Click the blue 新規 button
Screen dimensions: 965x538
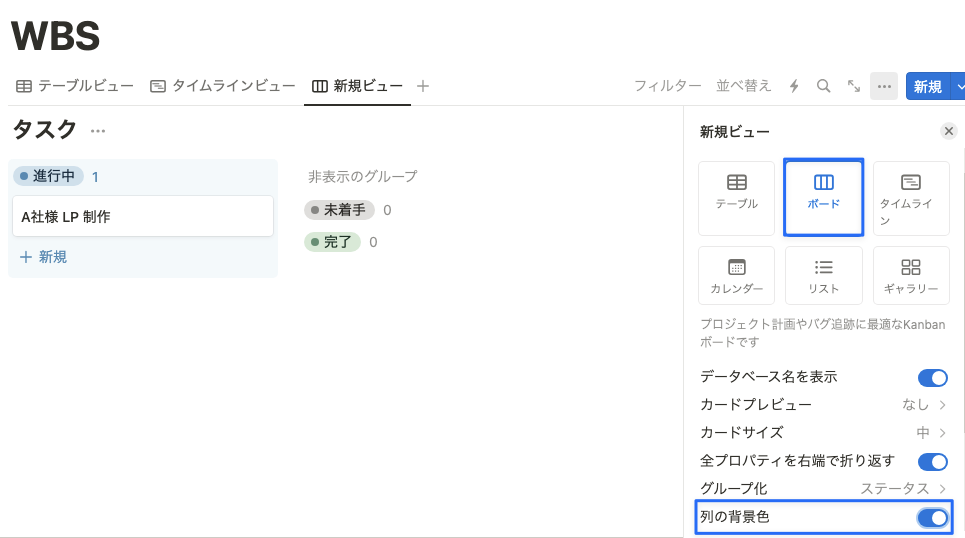(x=927, y=86)
